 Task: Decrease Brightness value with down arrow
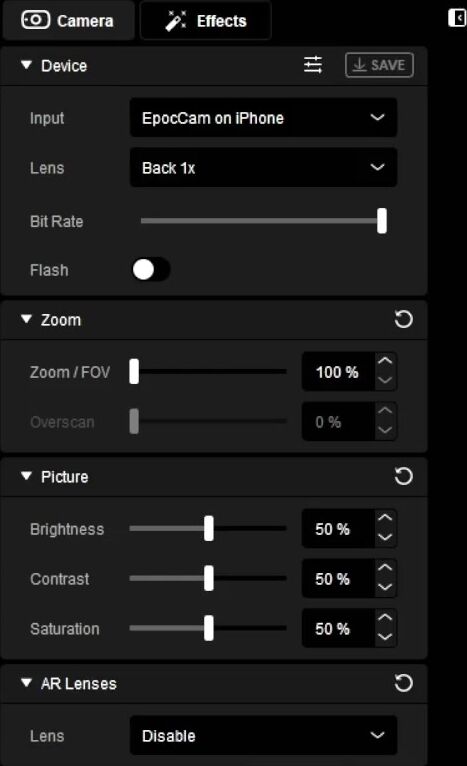point(385,538)
